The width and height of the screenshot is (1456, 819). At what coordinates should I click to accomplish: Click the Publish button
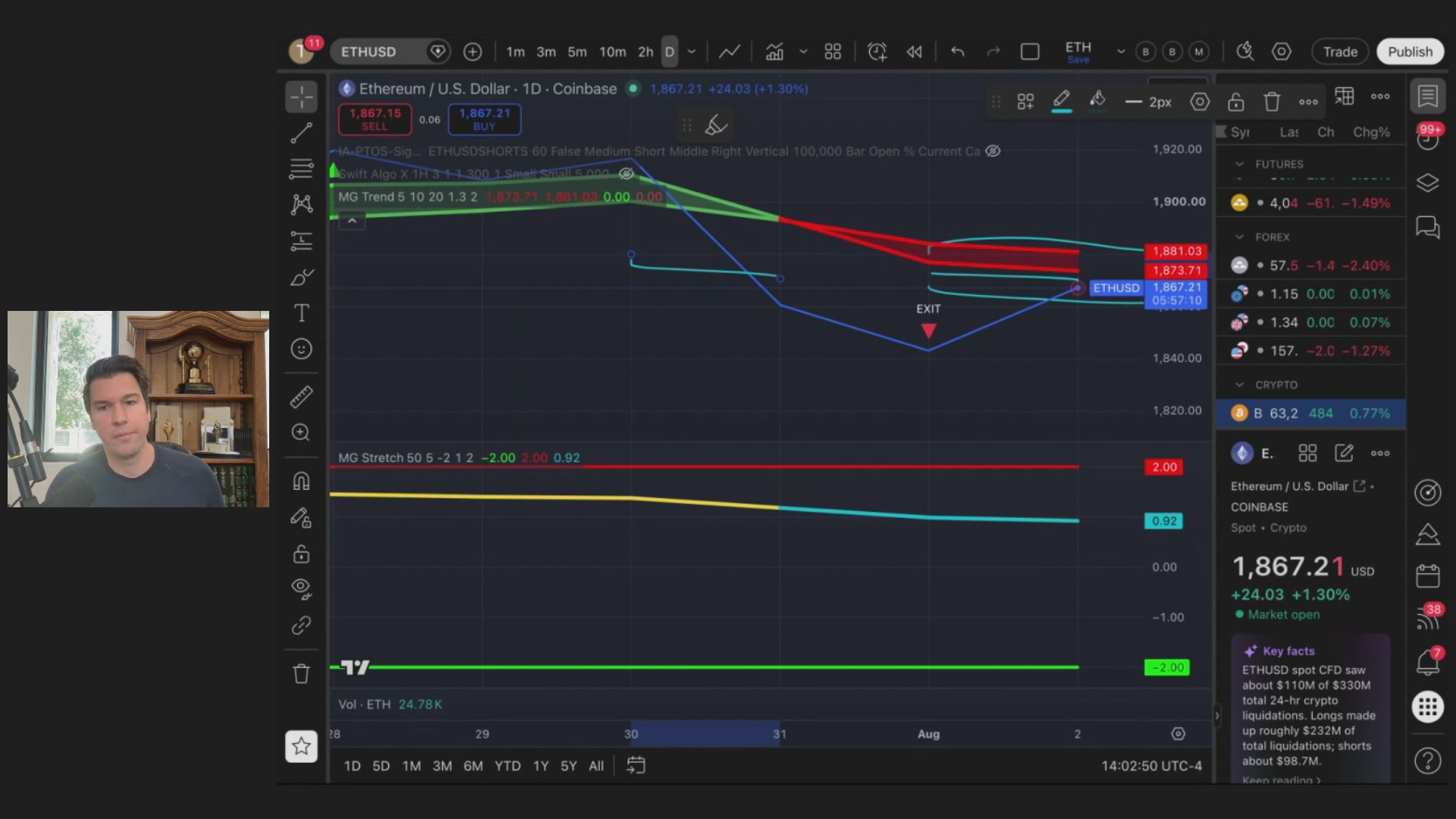click(x=1410, y=52)
